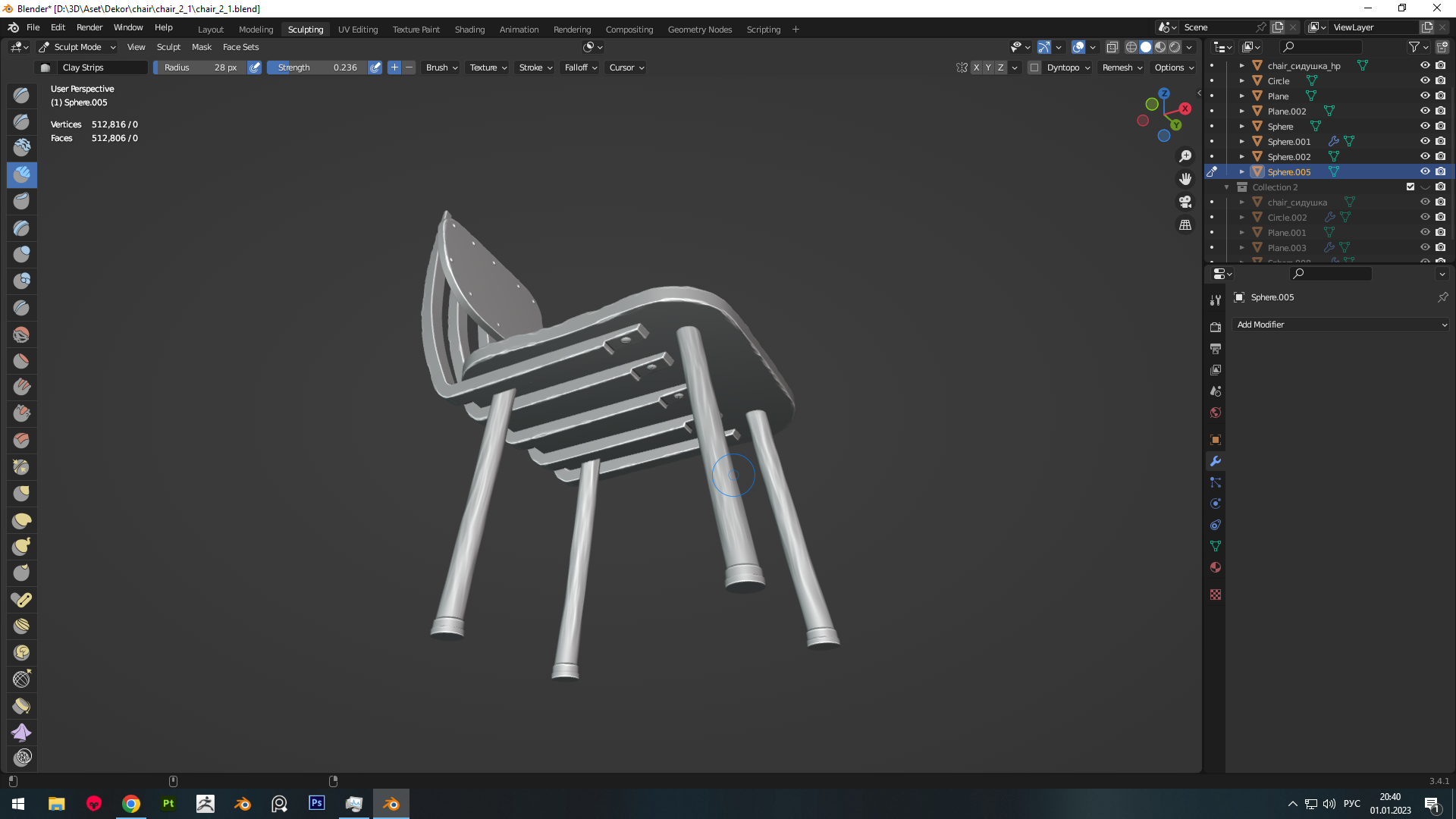Image resolution: width=1456 pixels, height=819 pixels.
Task: Open the Sculpt Mode dropdown
Action: pyautogui.click(x=77, y=47)
